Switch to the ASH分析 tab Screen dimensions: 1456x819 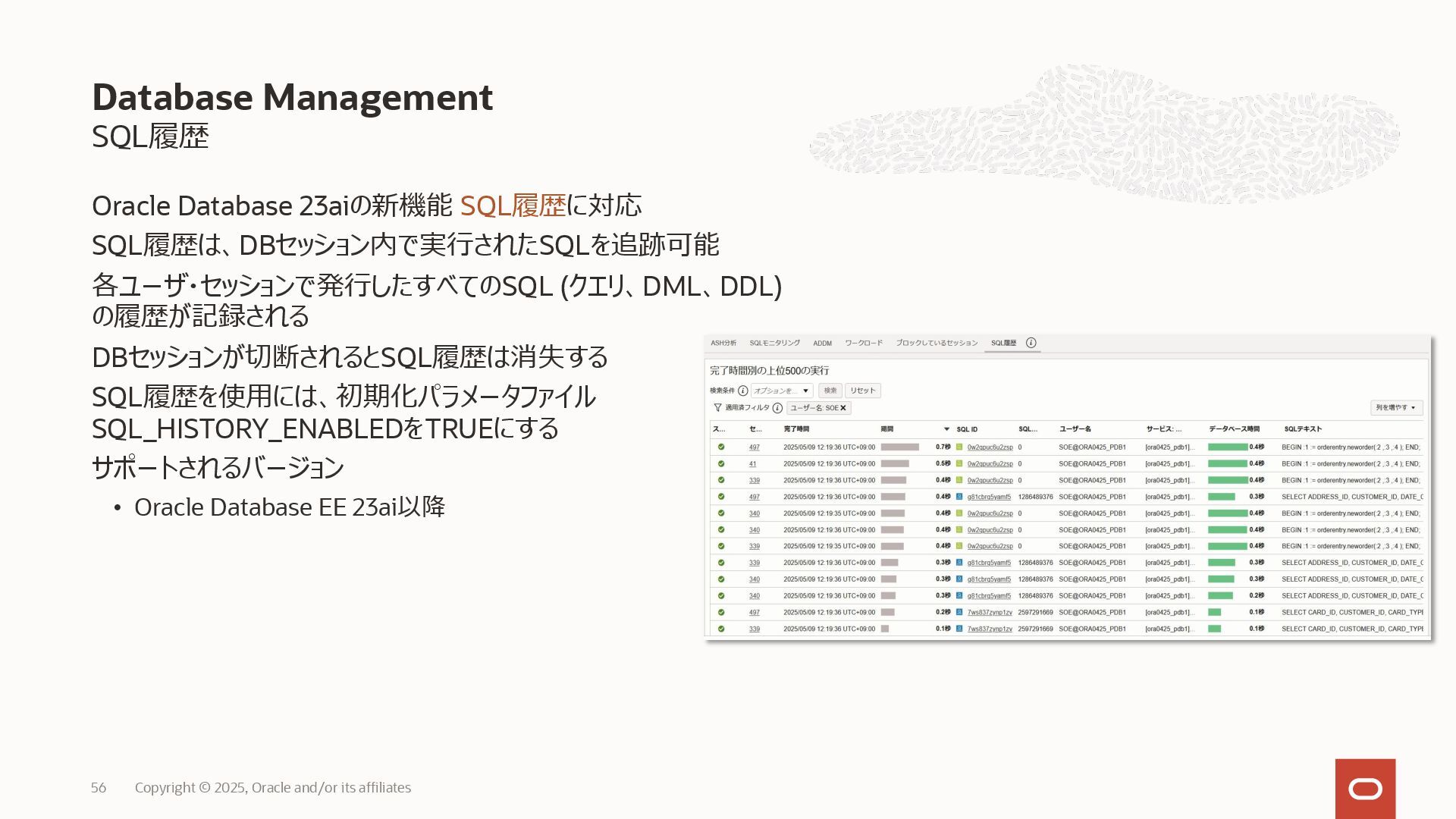(723, 344)
